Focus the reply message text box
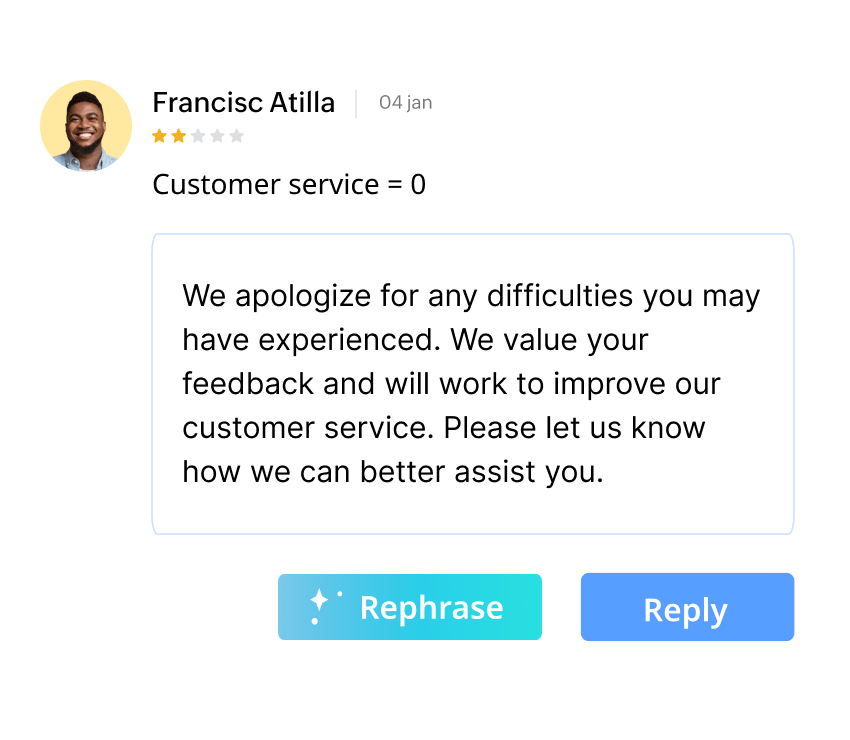The height and width of the screenshot is (740, 850). coord(472,510)
